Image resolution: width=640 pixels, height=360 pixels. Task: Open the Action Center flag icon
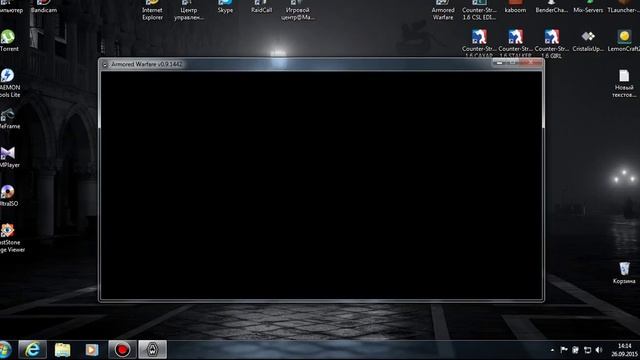click(x=564, y=350)
